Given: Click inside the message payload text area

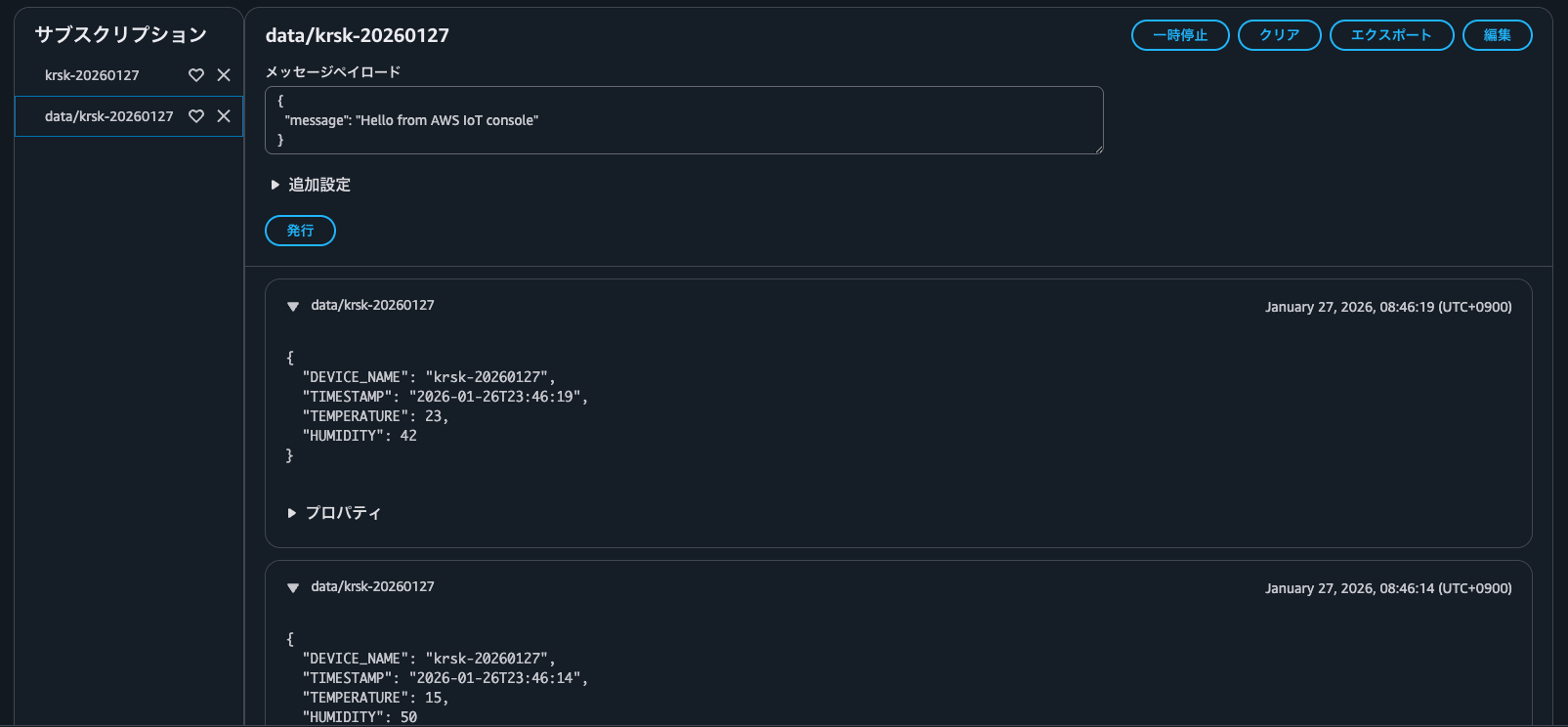Looking at the screenshot, I should pyautogui.click(x=684, y=120).
